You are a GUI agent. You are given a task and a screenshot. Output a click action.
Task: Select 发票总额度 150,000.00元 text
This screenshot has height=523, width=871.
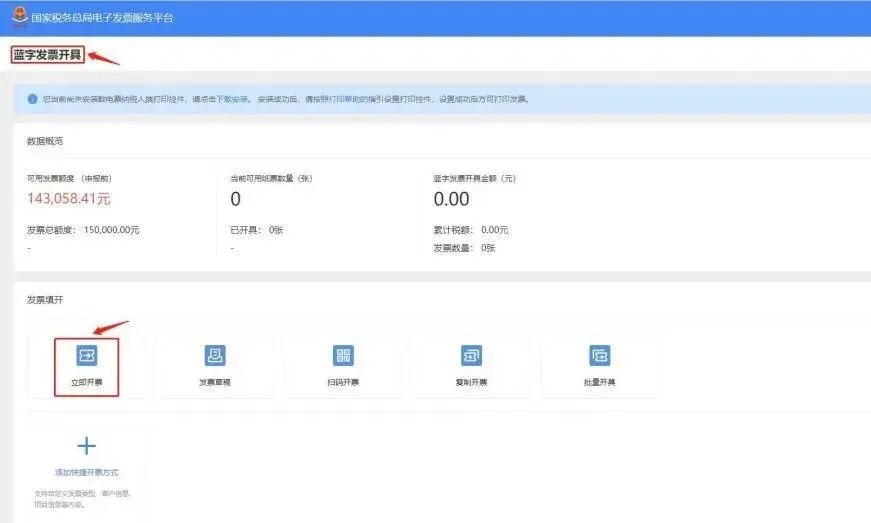(83, 230)
